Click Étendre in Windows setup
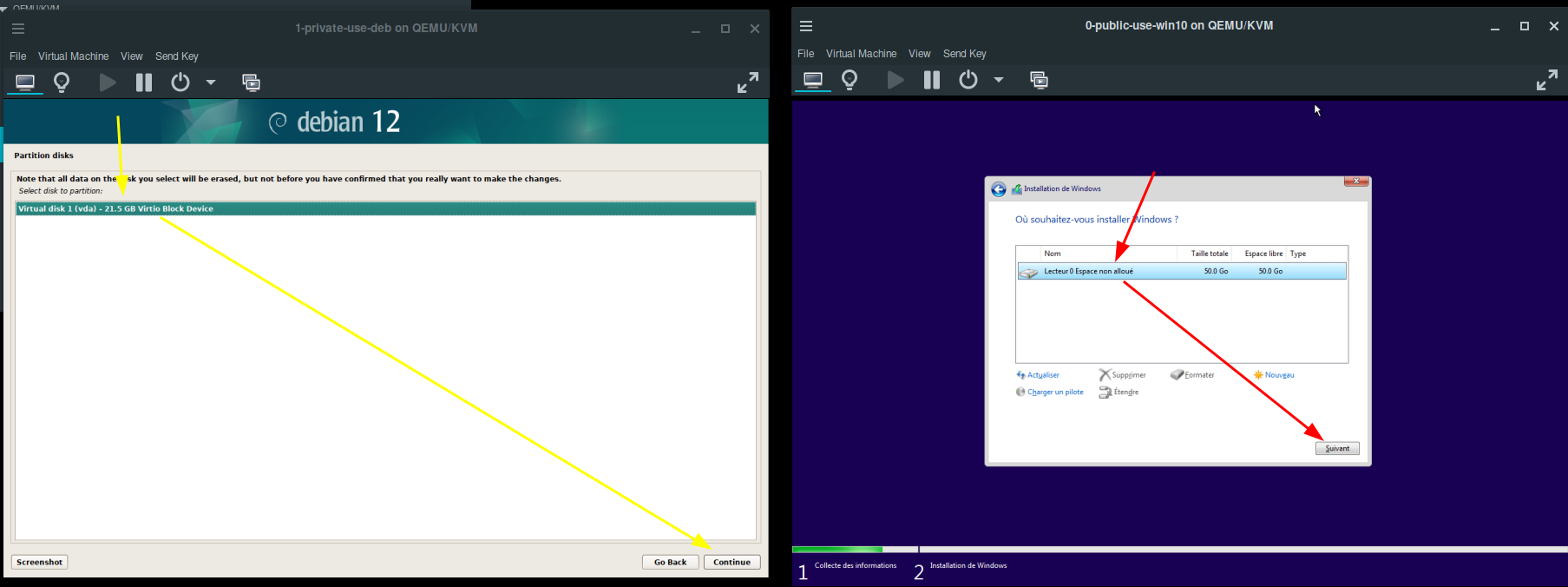This screenshot has width=1568, height=587. pos(1119,392)
